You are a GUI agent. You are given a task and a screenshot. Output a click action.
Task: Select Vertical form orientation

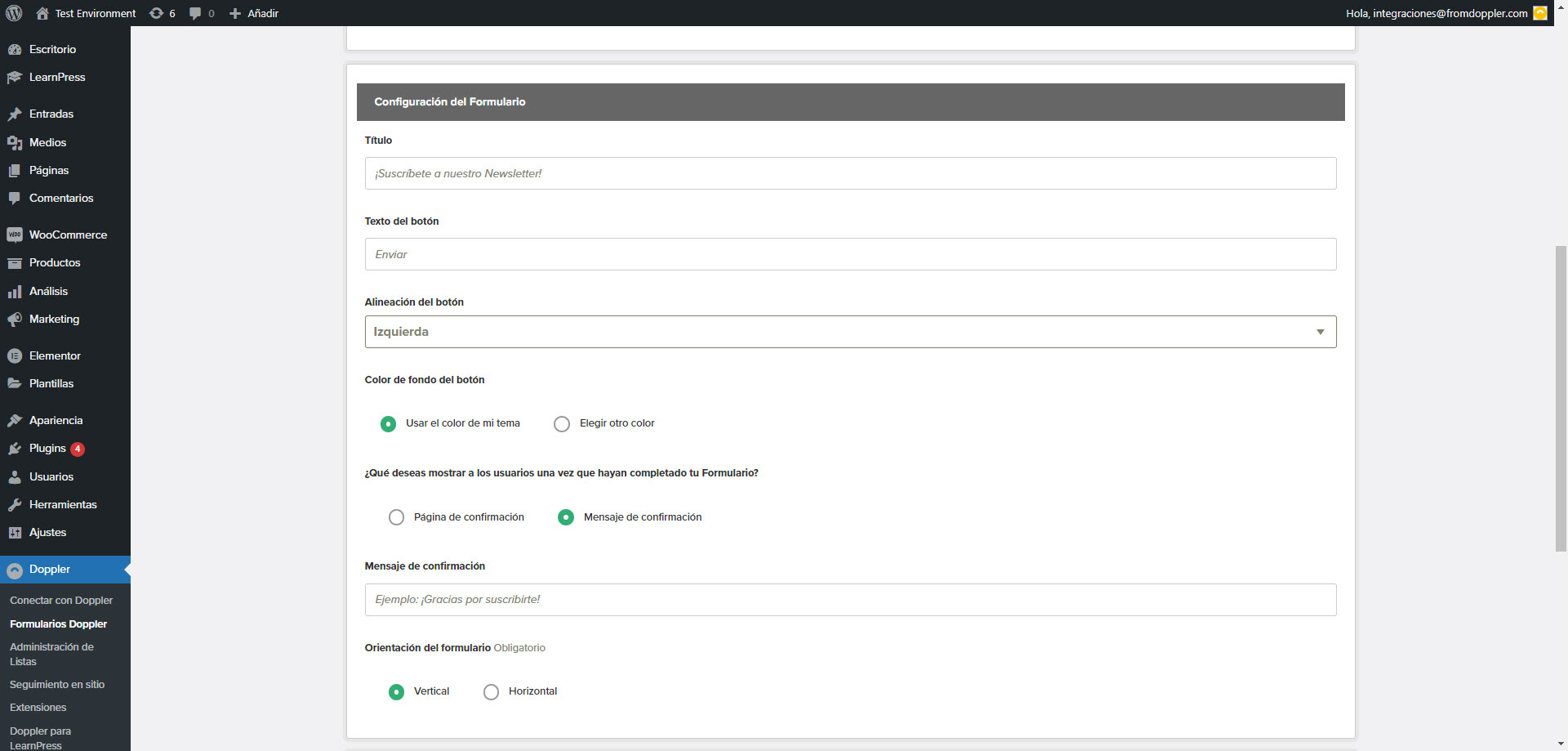point(397,691)
